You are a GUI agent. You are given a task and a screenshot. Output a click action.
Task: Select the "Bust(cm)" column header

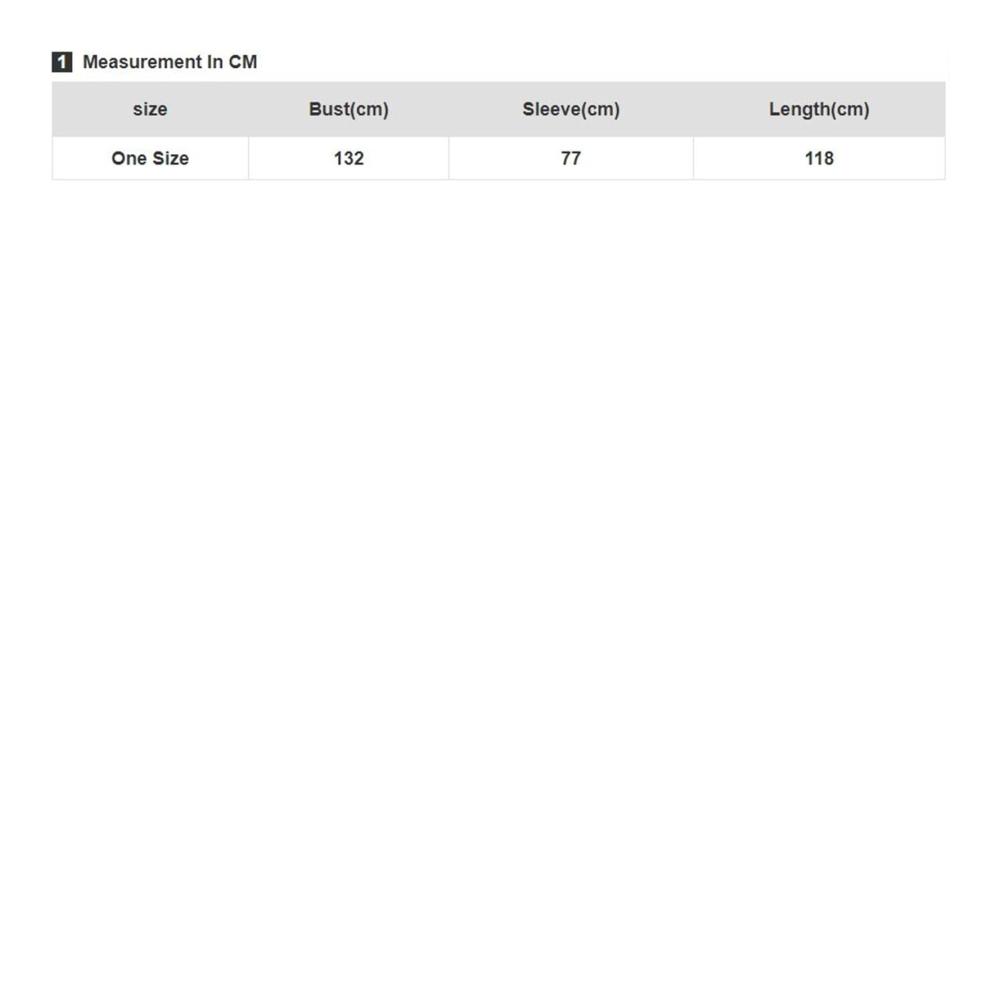click(348, 109)
